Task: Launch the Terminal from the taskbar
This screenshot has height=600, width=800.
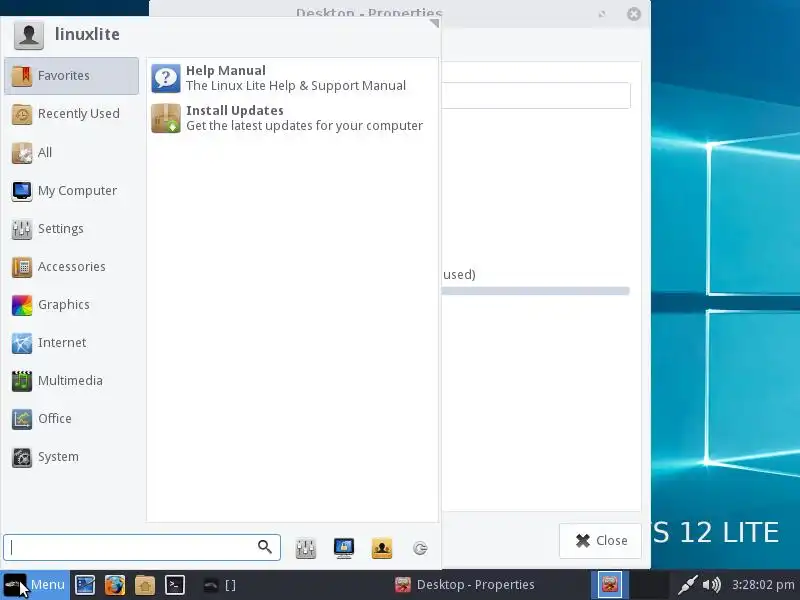Action: pyautogui.click(x=174, y=585)
